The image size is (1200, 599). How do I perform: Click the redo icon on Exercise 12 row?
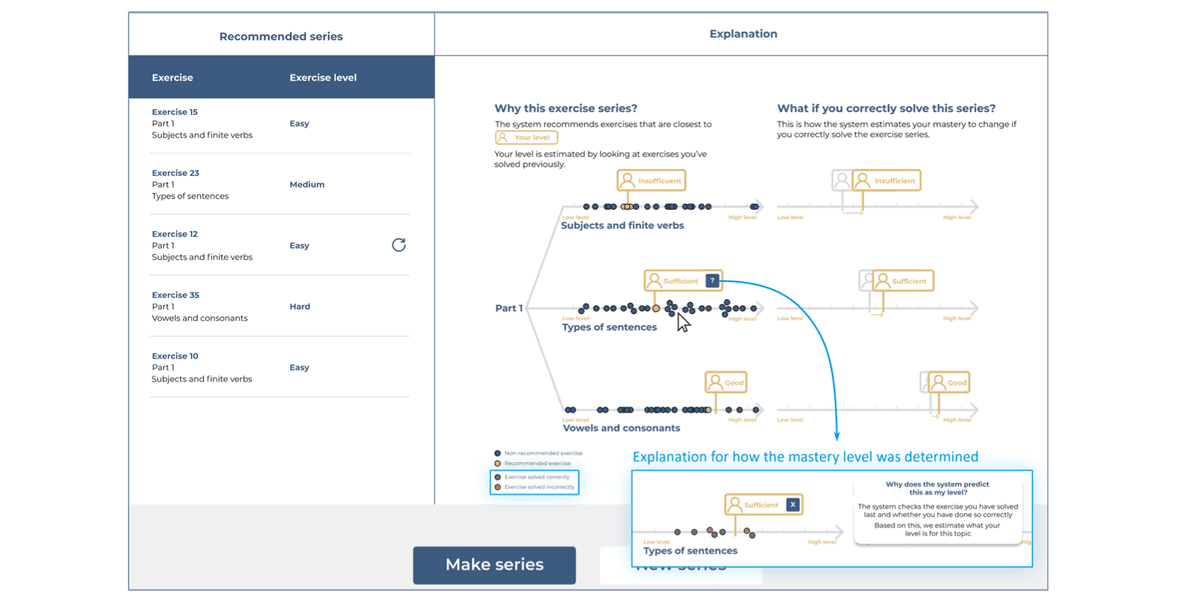[x=399, y=245]
